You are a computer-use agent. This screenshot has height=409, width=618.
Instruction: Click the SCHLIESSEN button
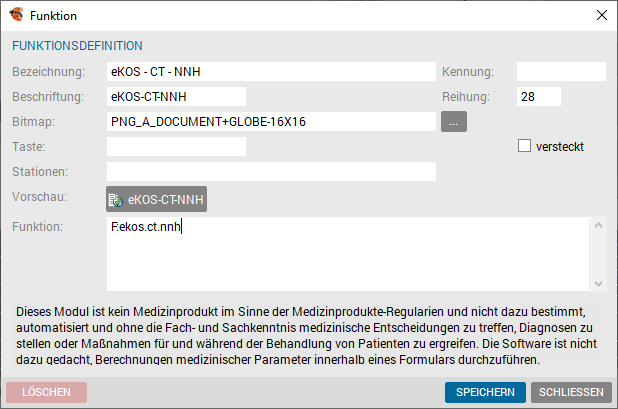(571, 392)
